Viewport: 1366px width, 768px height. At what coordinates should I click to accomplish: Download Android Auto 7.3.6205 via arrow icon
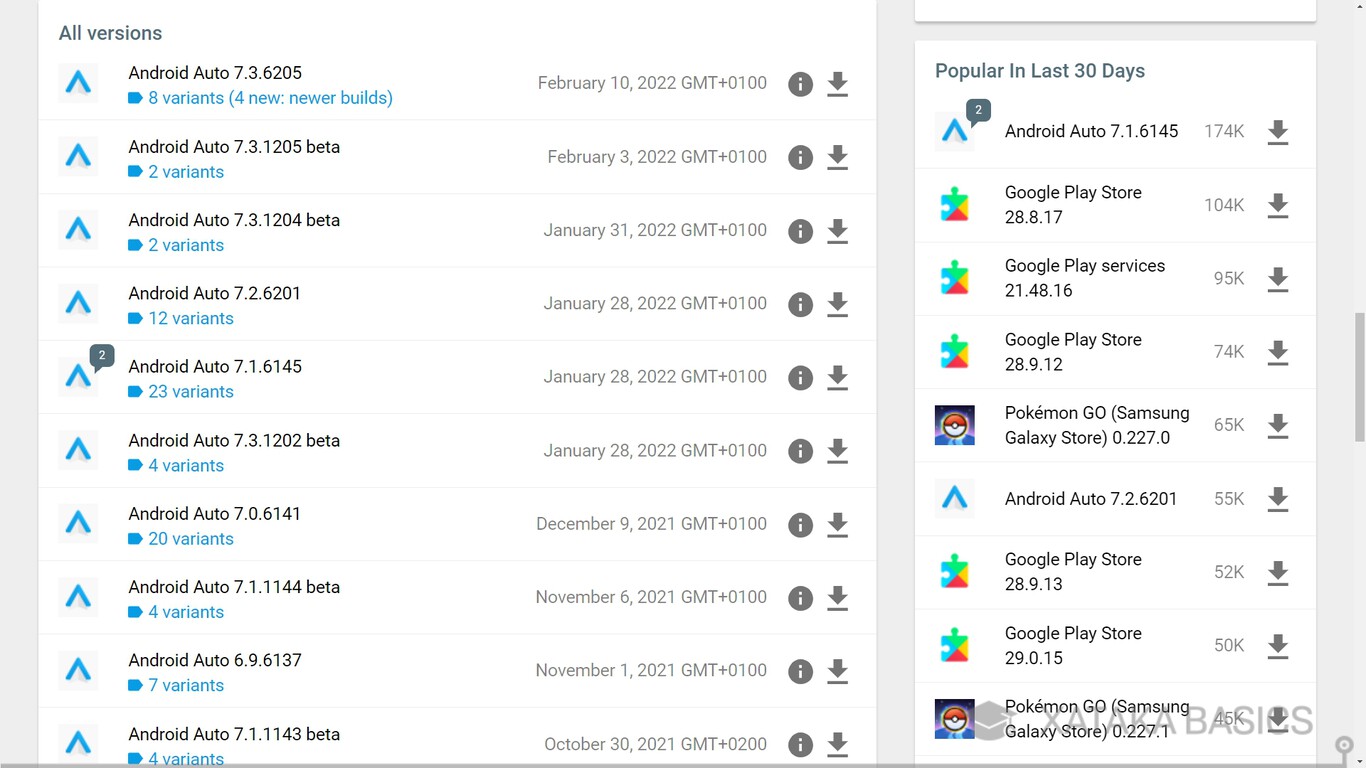click(838, 84)
